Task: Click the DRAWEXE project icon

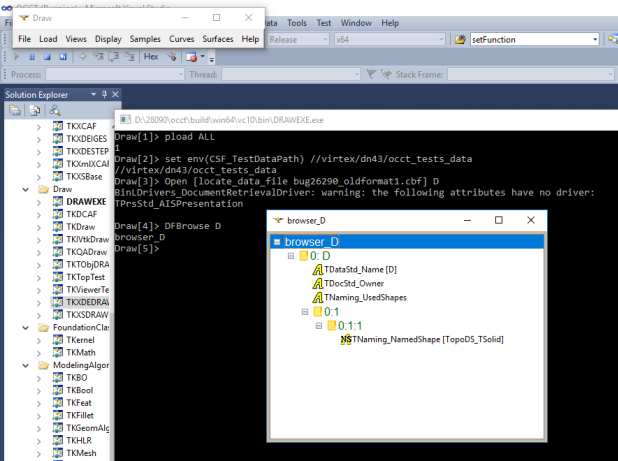Action: (59, 201)
